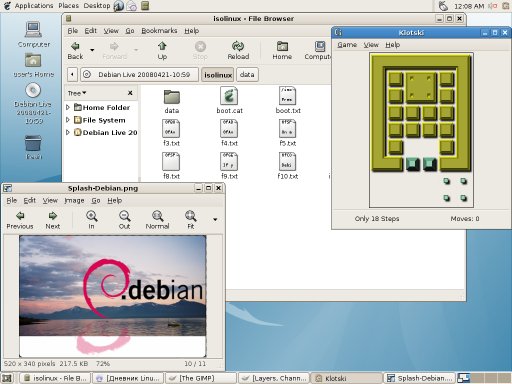512x384 pixels.
Task: Show next image in viewer
Action: [x=53, y=220]
